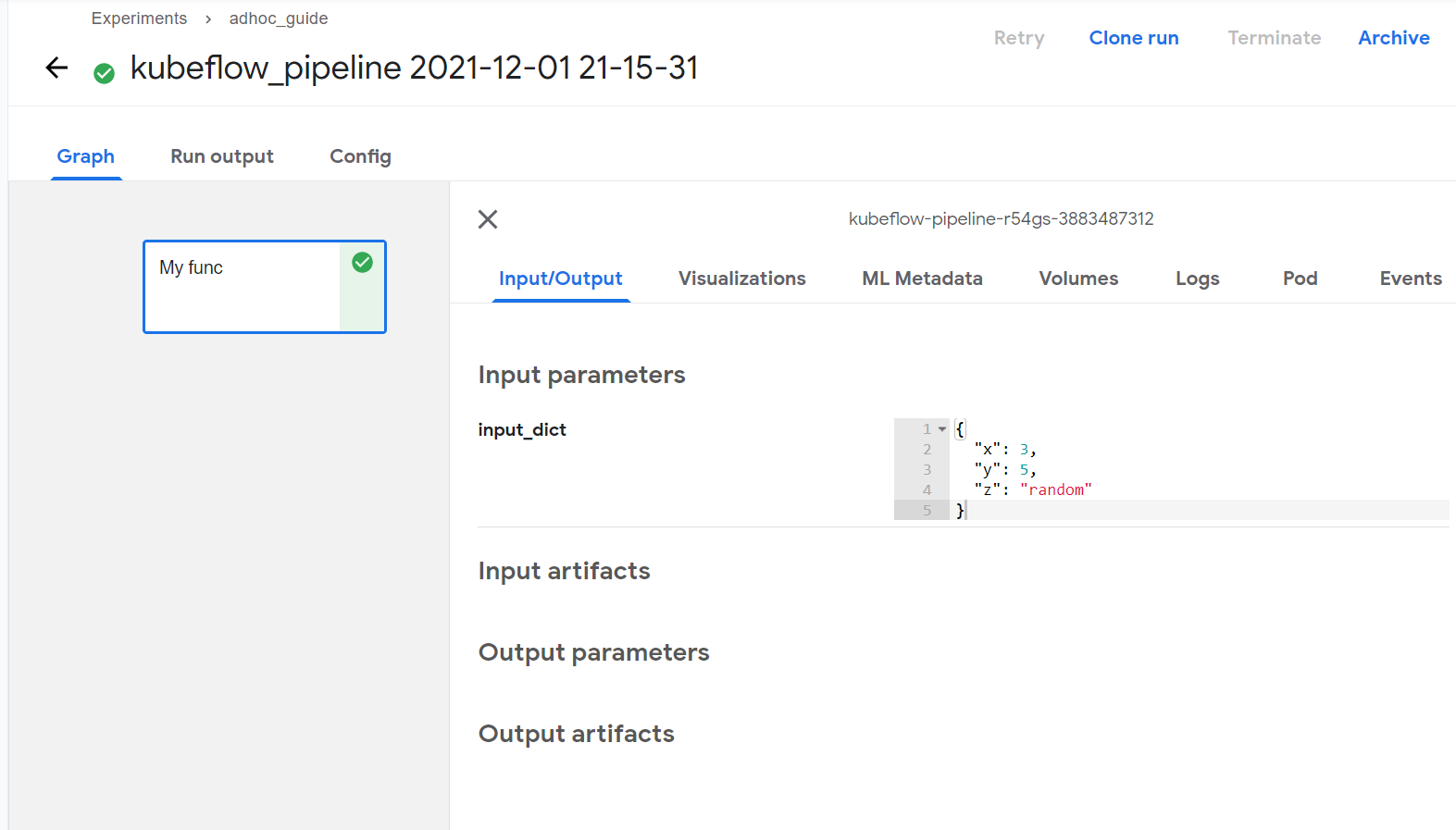The height and width of the screenshot is (830, 1456).
Task: Open the Visualizations tab
Action: [x=741, y=279]
